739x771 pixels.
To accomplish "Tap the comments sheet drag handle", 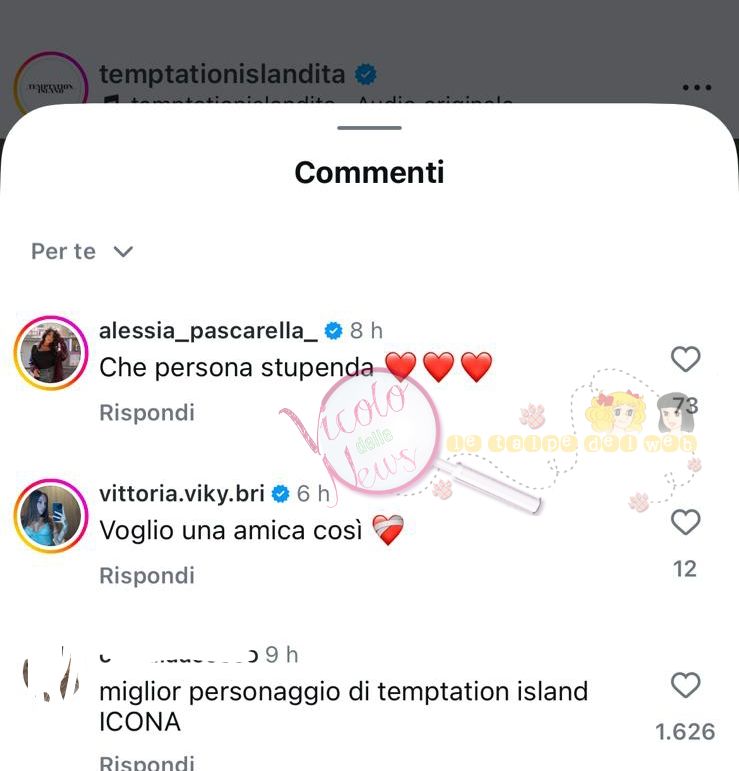I will pyautogui.click(x=369, y=128).
